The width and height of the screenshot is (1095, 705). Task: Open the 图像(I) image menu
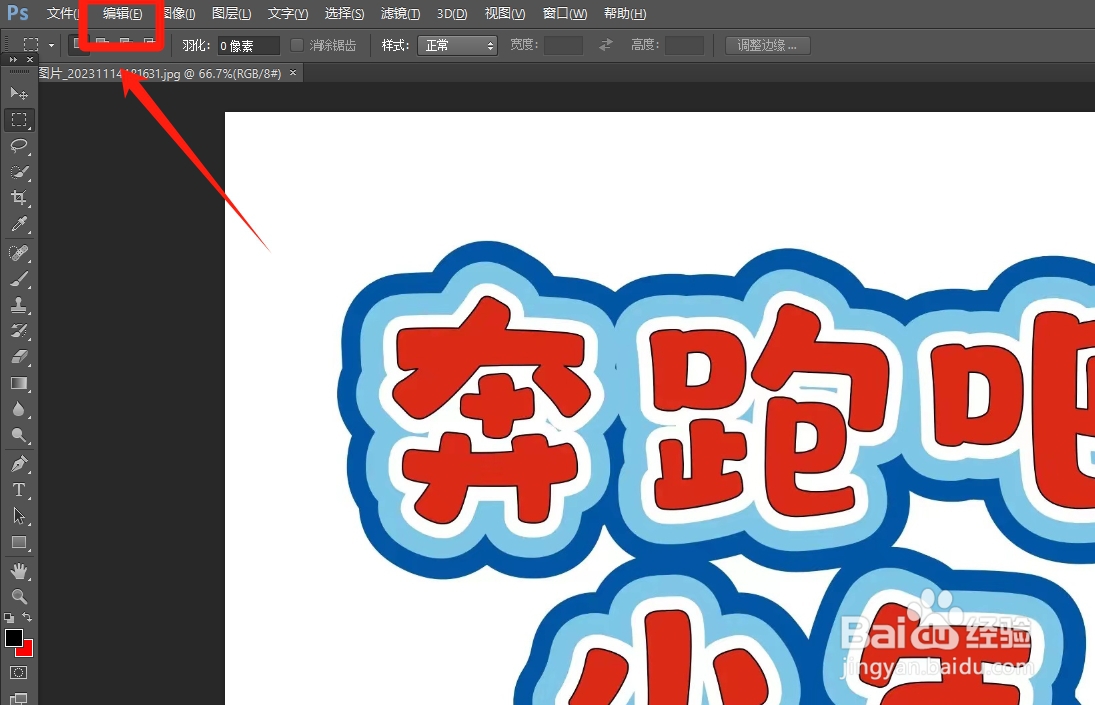click(x=179, y=13)
